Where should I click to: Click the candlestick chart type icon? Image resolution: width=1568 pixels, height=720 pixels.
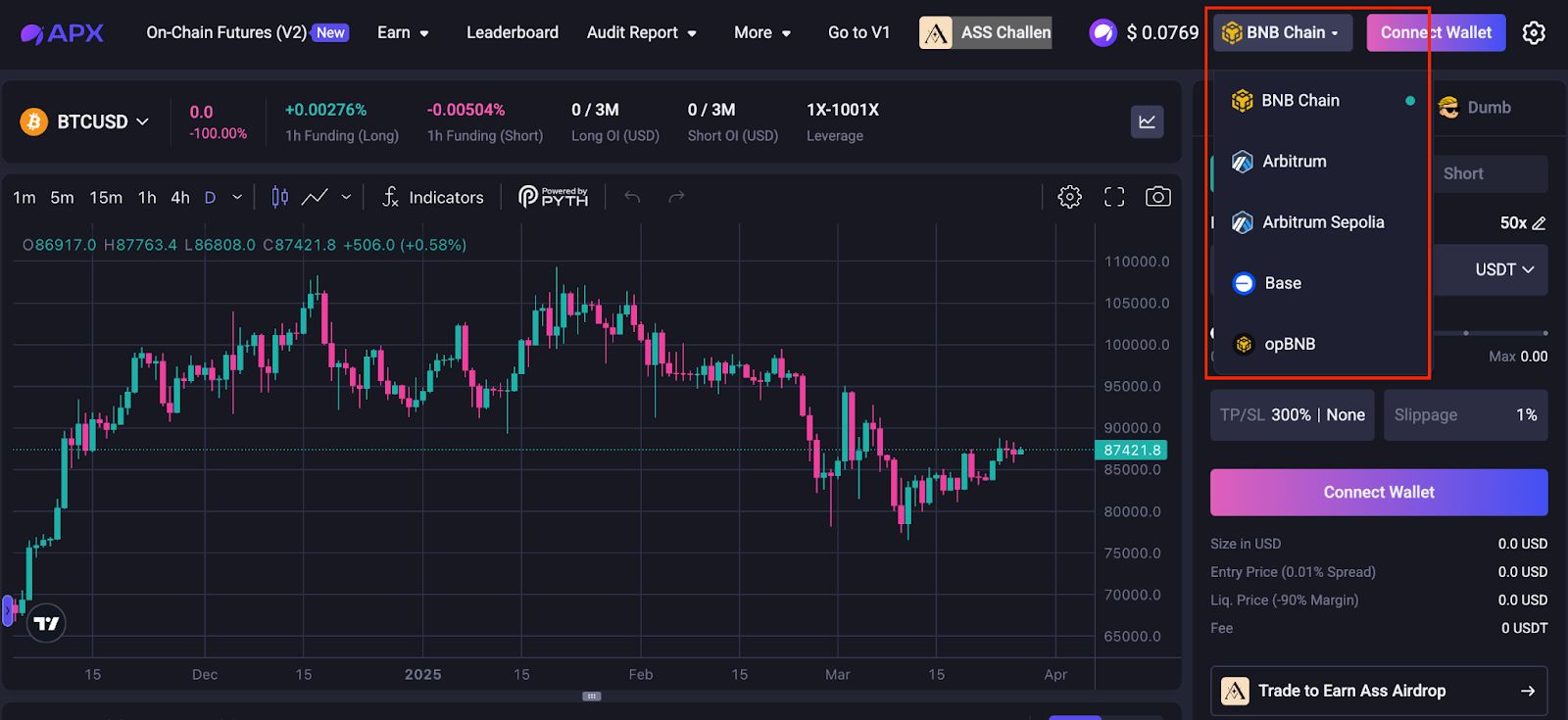point(280,197)
